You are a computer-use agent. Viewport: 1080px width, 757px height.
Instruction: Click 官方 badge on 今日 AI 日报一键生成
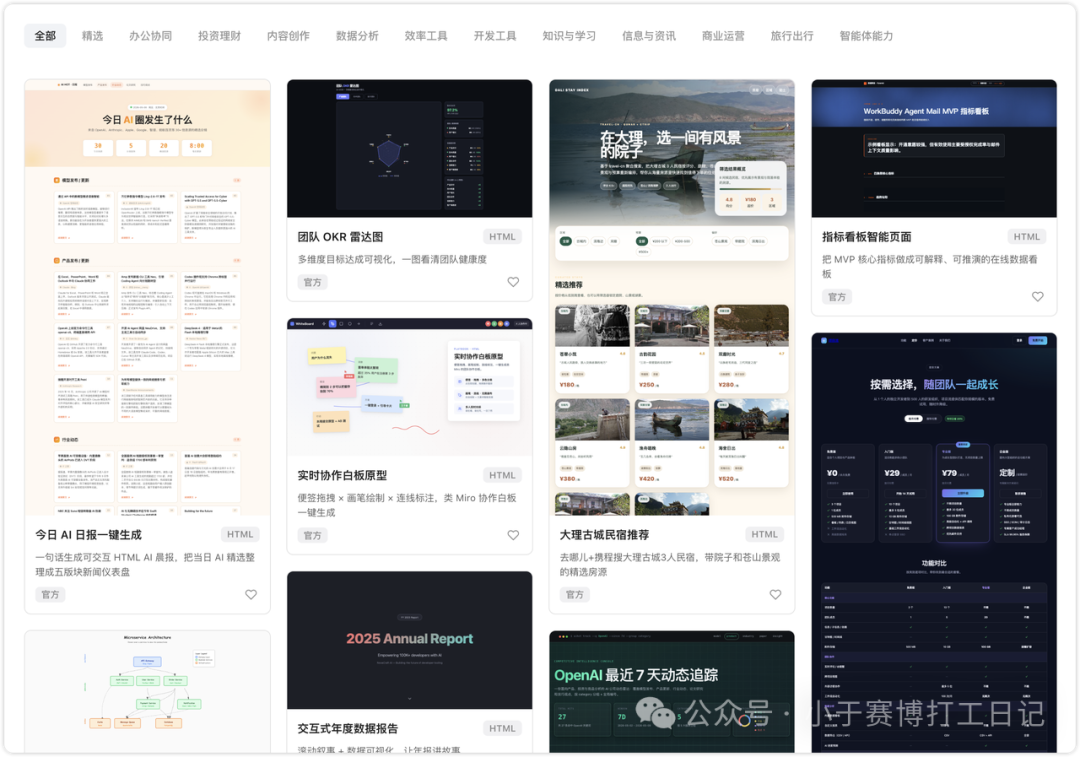50,594
